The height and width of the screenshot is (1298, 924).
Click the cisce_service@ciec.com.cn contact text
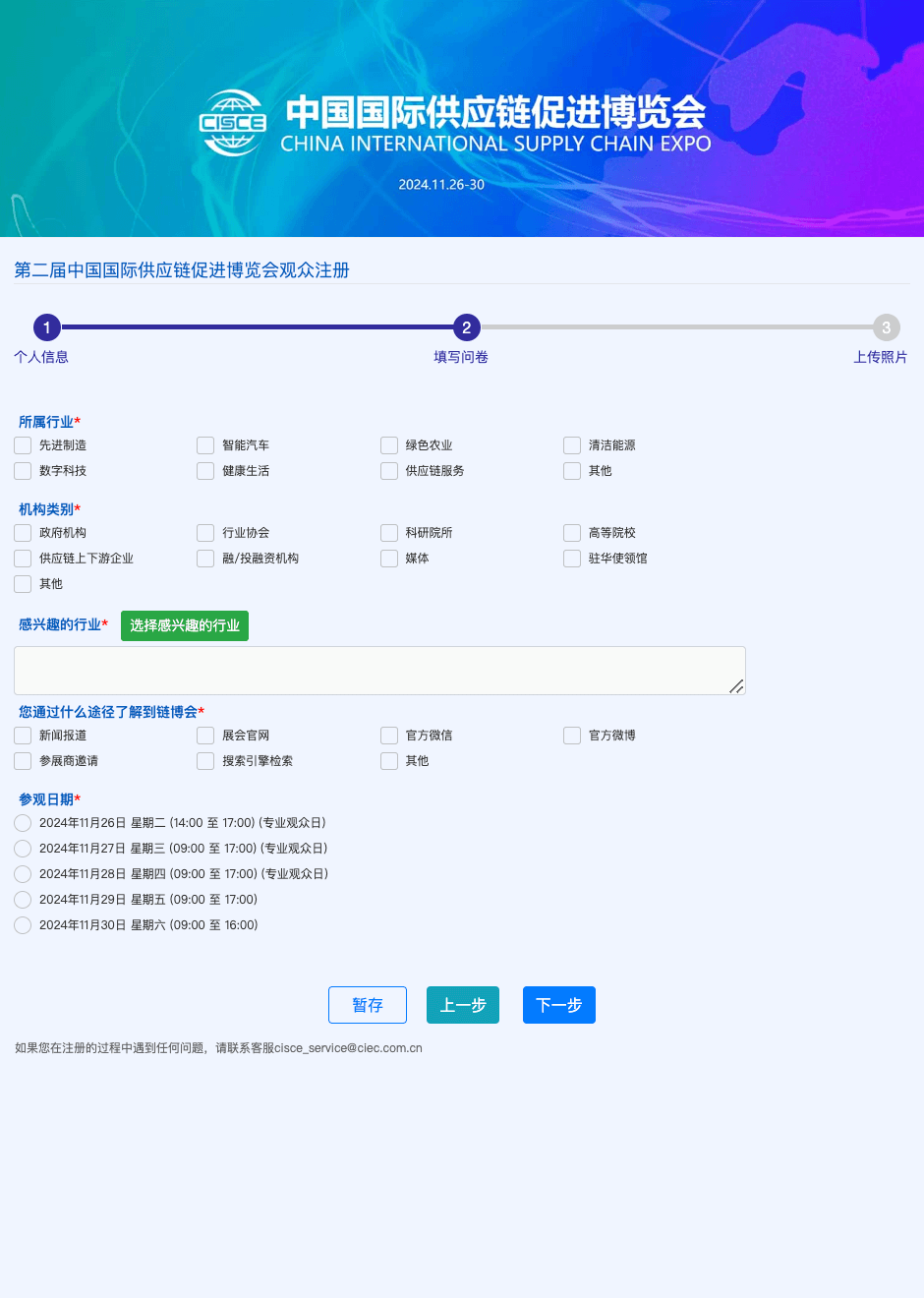tap(348, 1048)
